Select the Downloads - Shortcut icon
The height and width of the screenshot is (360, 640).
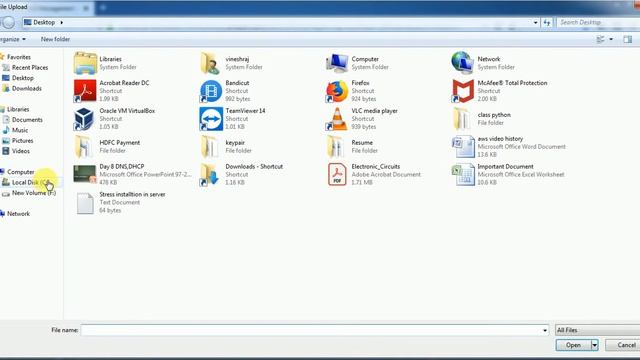pyautogui.click(x=210, y=175)
